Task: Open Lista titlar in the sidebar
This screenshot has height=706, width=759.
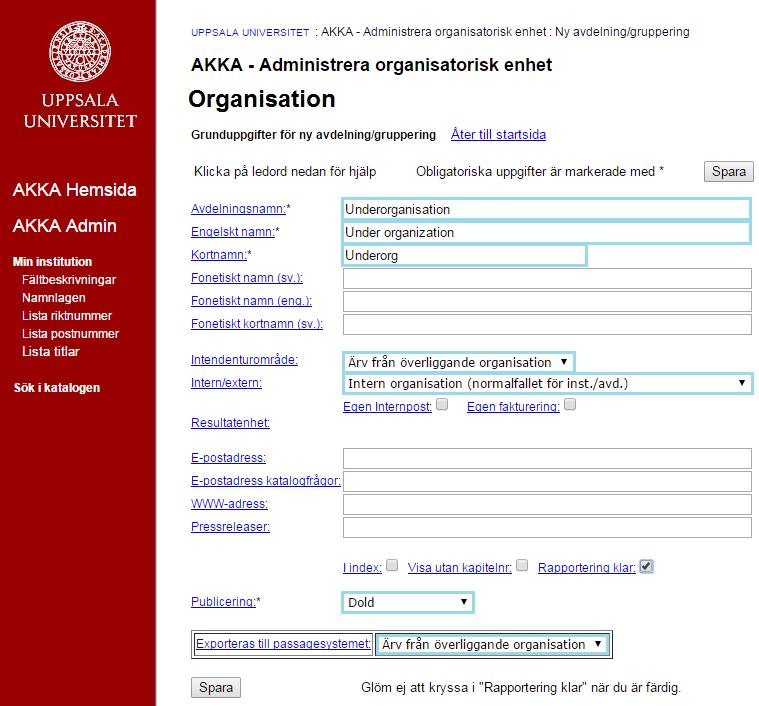Action: [50, 351]
